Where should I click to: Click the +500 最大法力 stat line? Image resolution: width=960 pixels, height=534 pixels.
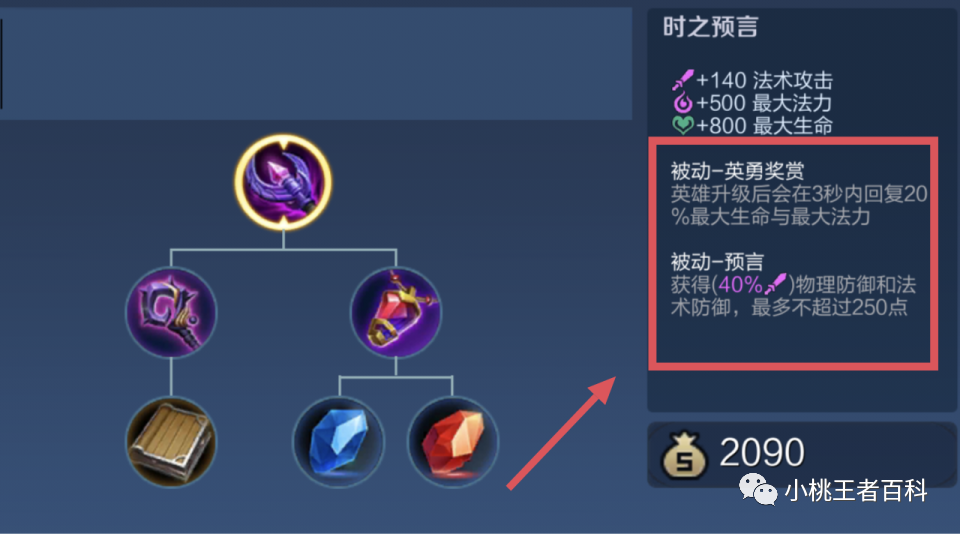pyautogui.click(x=752, y=103)
